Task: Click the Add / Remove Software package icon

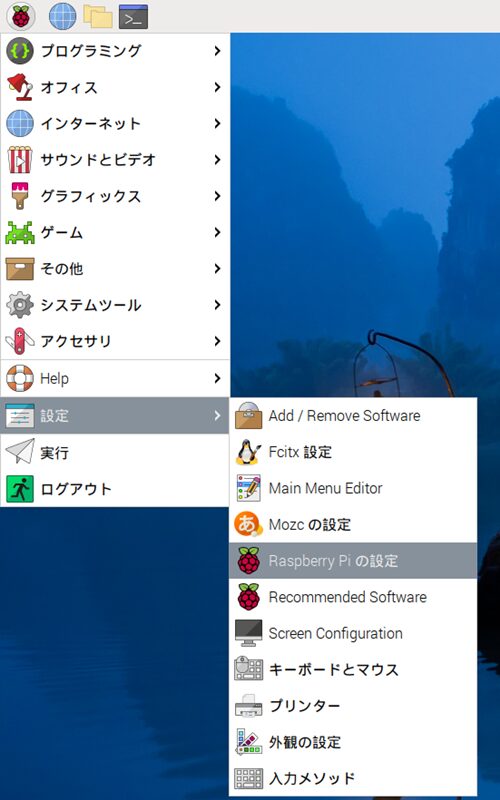Action: coord(248,415)
